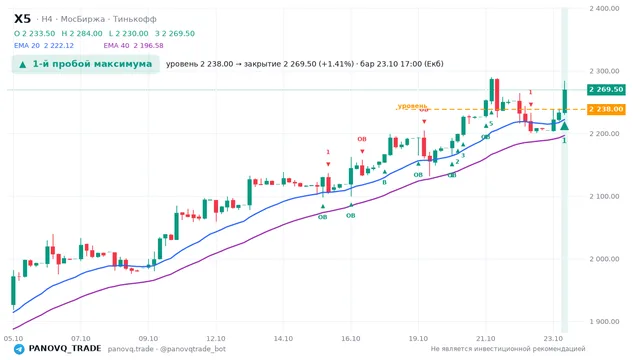Open the panovq.trade link in the footer
Image resolution: width=640 pixels, height=360 pixels.
[x=131, y=349]
